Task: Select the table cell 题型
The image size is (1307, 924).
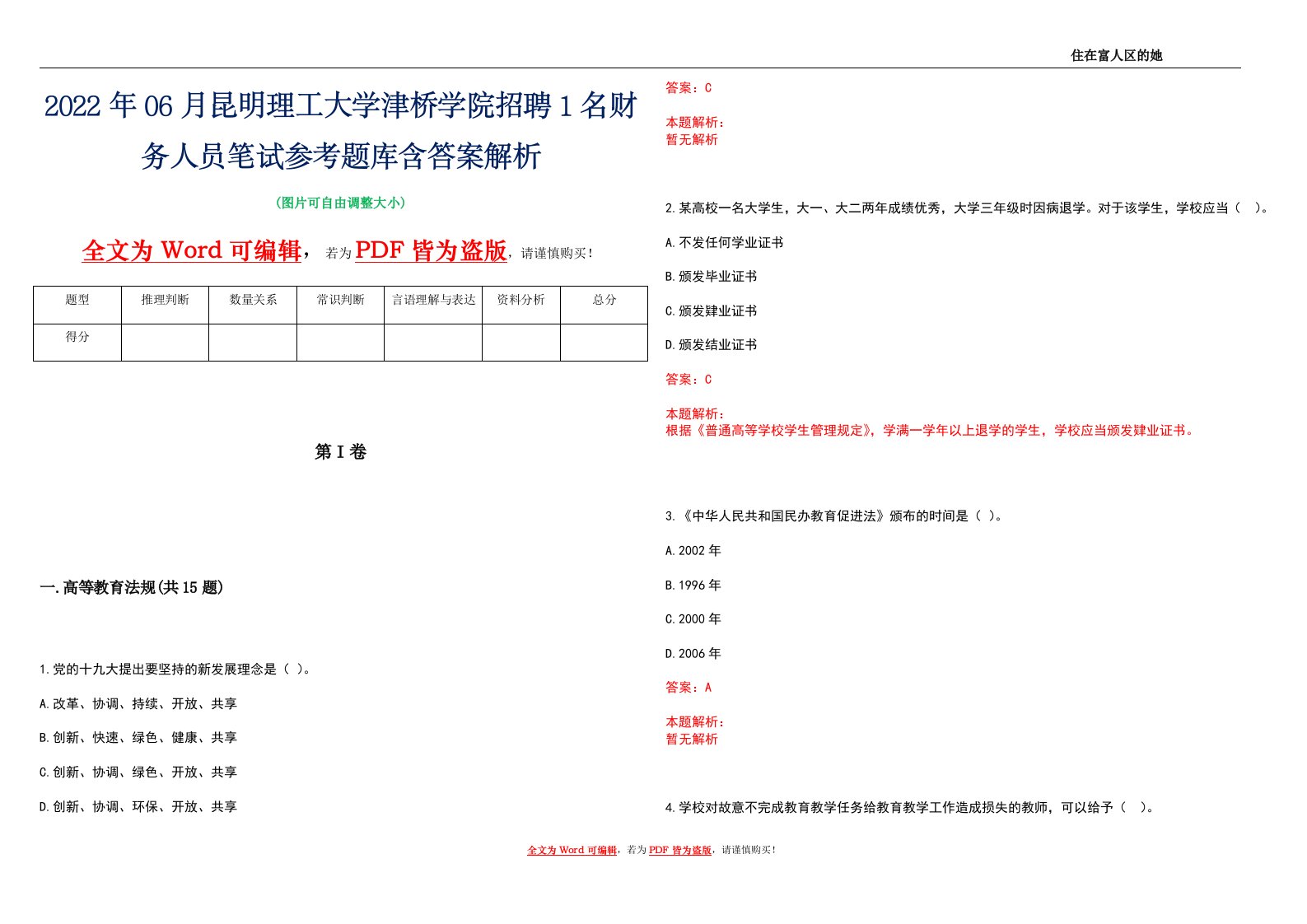Action: [77, 305]
